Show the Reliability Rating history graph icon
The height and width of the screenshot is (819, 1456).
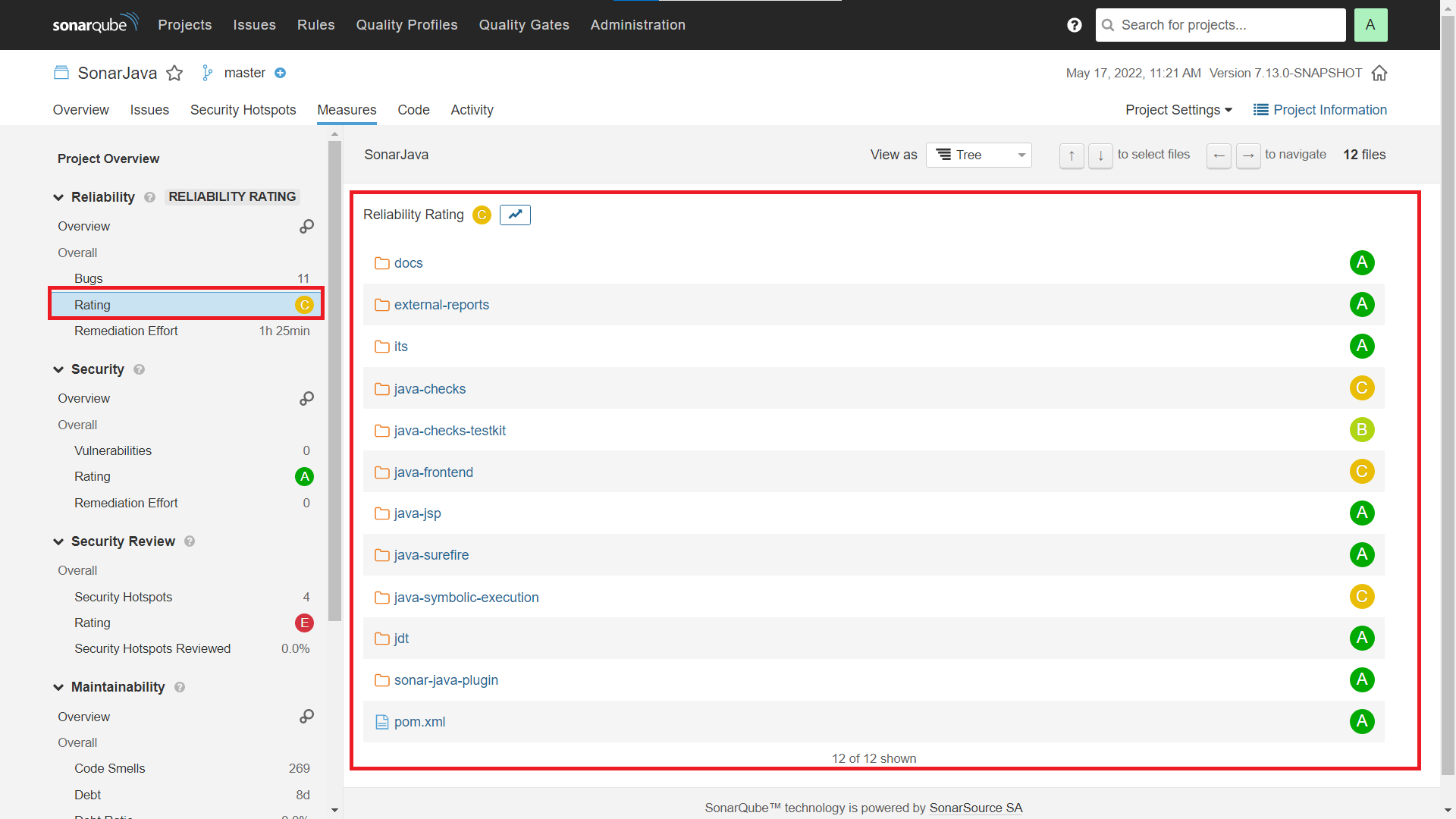click(x=515, y=215)
